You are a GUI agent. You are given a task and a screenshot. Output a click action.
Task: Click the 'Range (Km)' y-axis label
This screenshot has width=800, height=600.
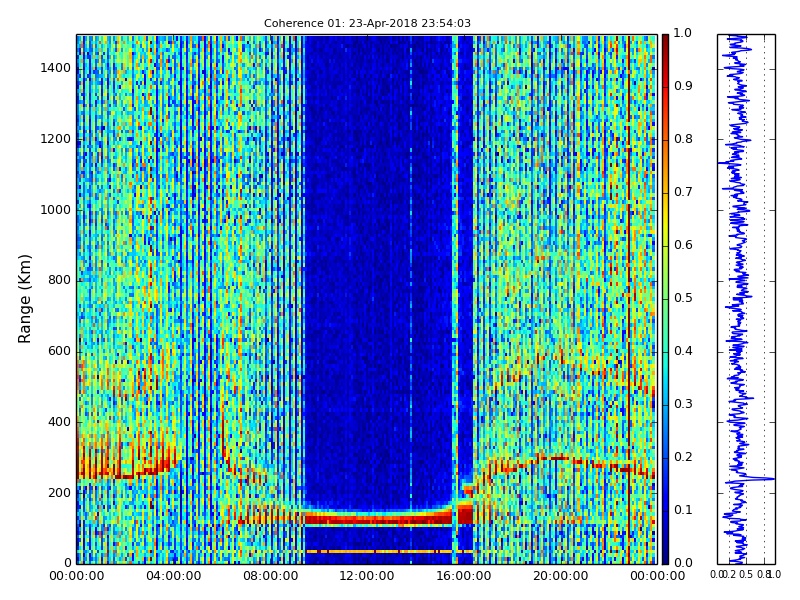point(24,299)
